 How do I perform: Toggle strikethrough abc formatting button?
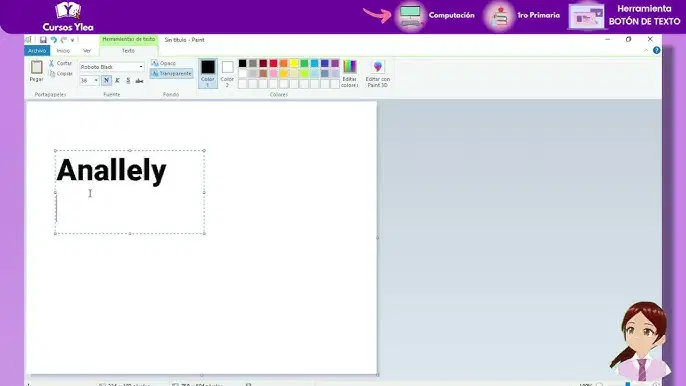click(x=139, y=81)
